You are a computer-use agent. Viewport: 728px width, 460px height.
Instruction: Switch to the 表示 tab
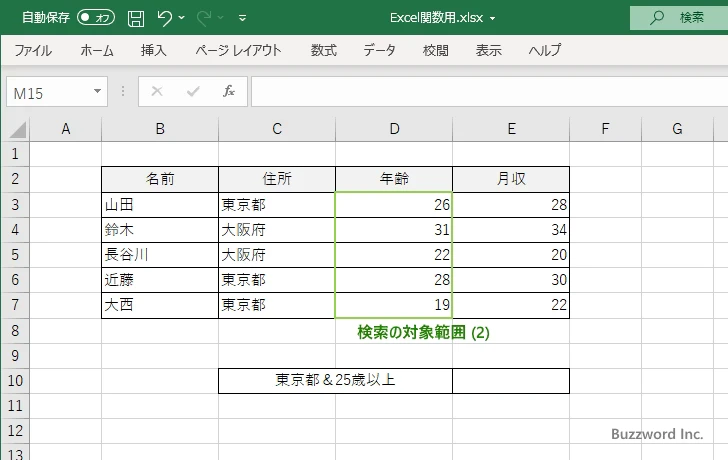488,50
